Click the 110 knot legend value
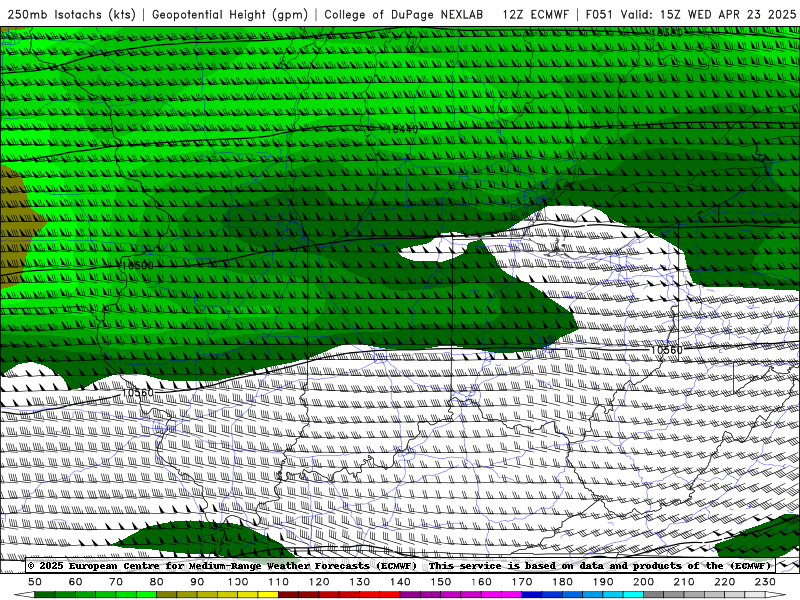The width and height of the screenshot is (800, 600). pyautogui.click(x=279, y=582)
